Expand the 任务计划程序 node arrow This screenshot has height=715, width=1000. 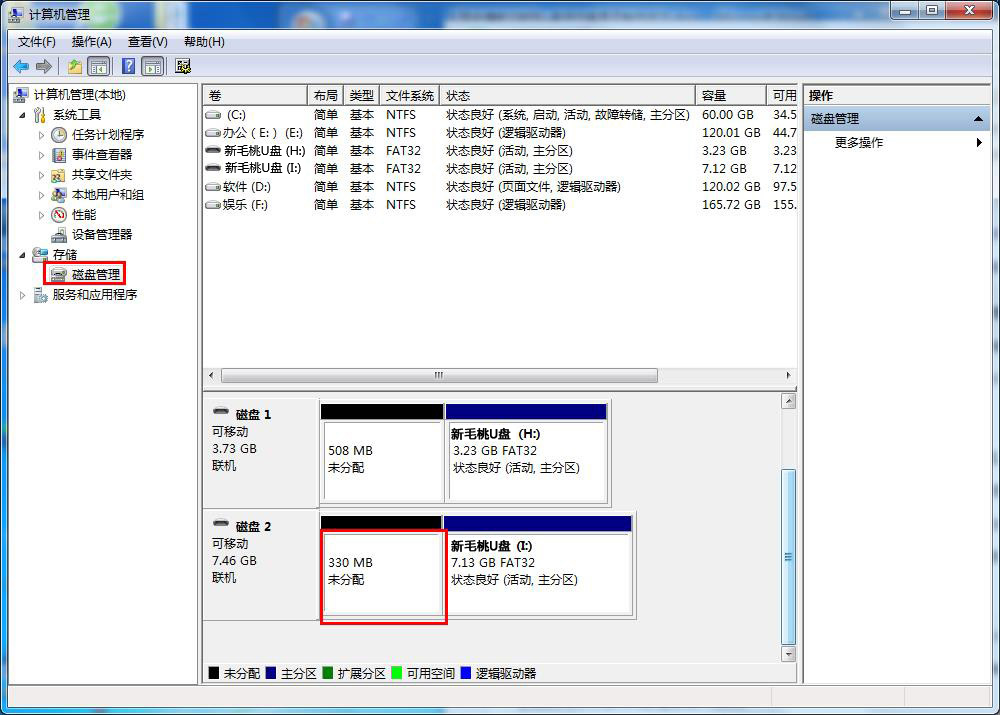[x=41, y=135]
